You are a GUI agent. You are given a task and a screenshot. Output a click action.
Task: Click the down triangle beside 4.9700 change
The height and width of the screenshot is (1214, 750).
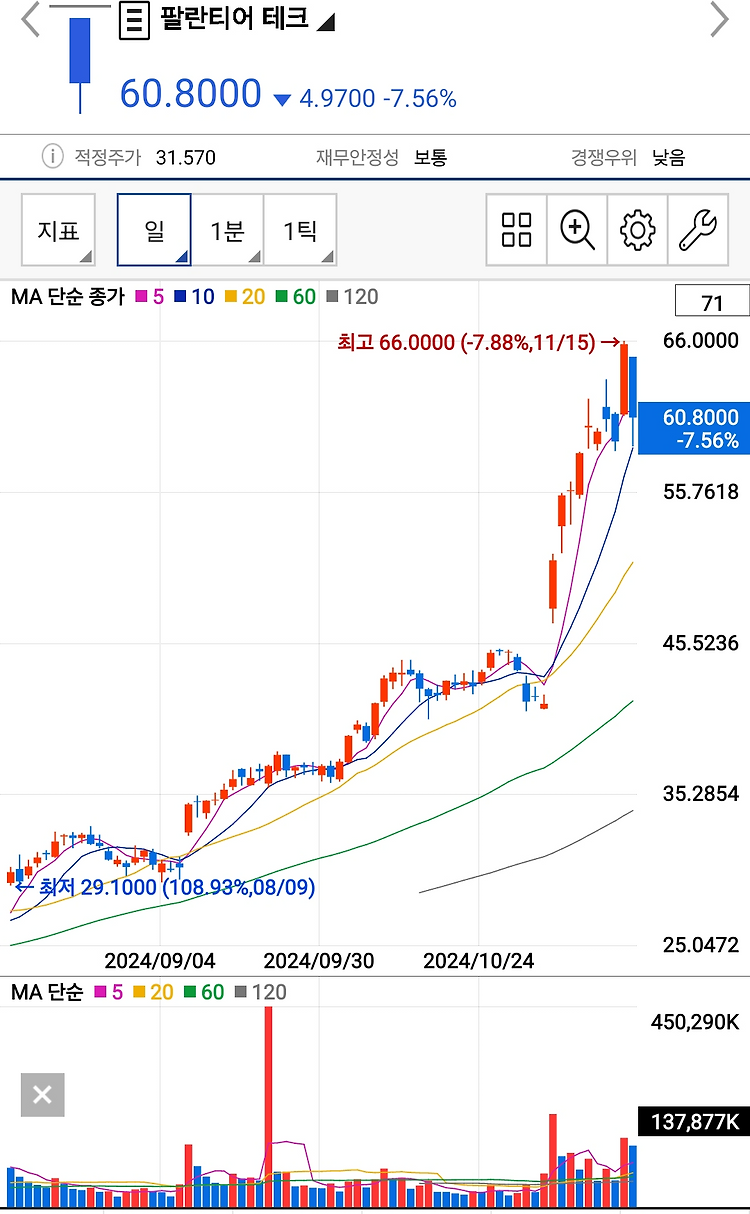coord(282,100)
